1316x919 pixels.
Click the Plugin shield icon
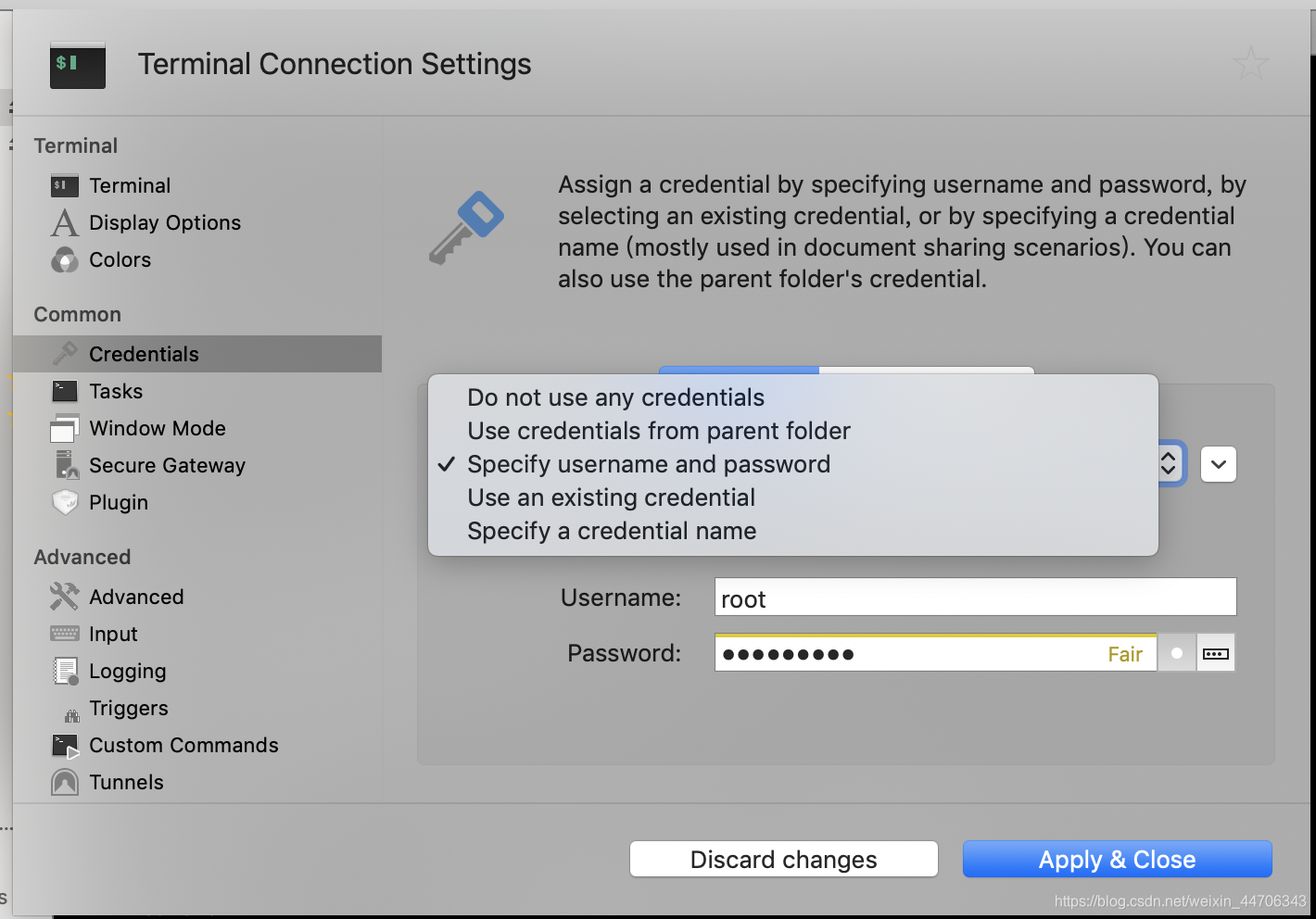point(65,502)
